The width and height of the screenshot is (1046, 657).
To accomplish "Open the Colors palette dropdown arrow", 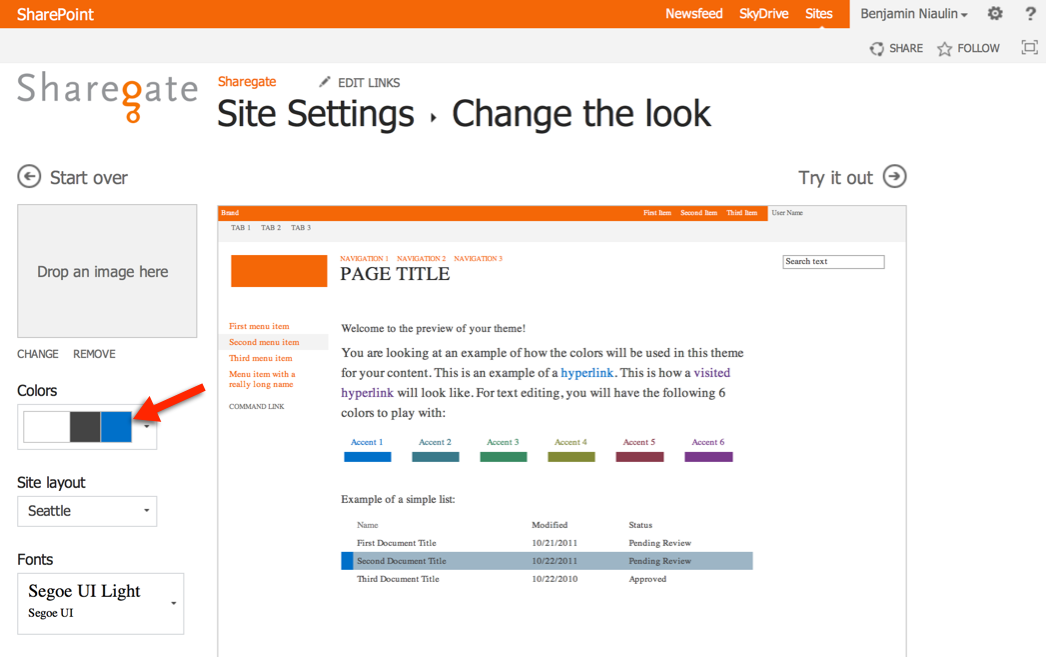I will [147, 426].
